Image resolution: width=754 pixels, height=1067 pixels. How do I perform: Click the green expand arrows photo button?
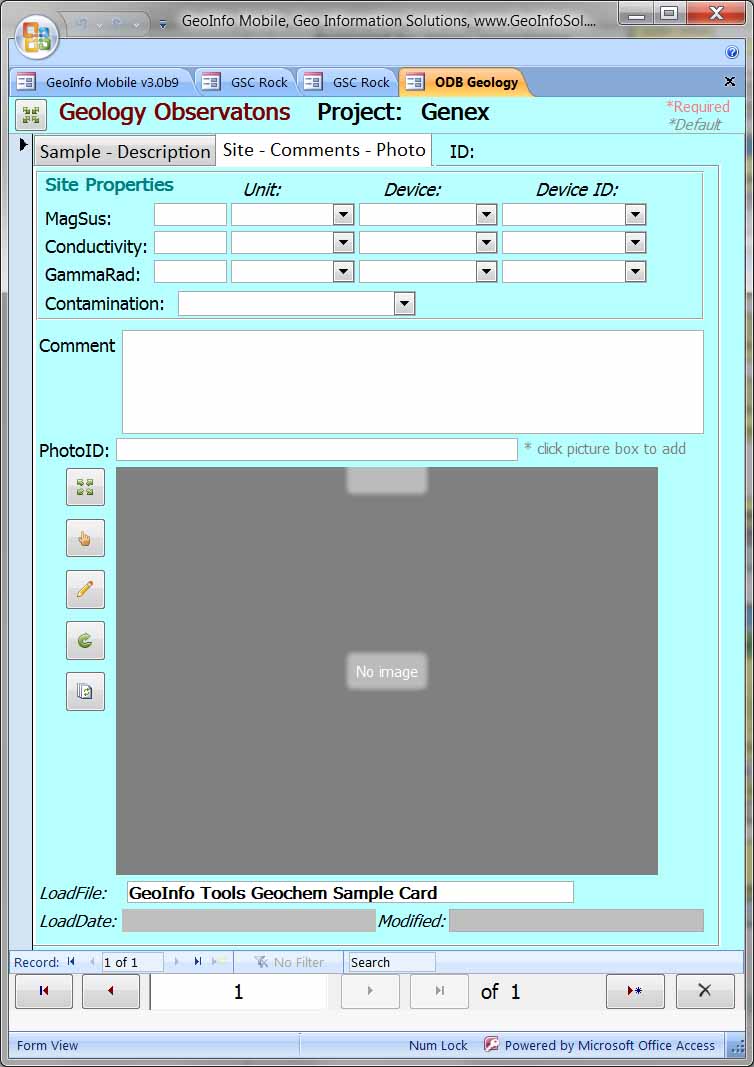[x=85, y=487]
